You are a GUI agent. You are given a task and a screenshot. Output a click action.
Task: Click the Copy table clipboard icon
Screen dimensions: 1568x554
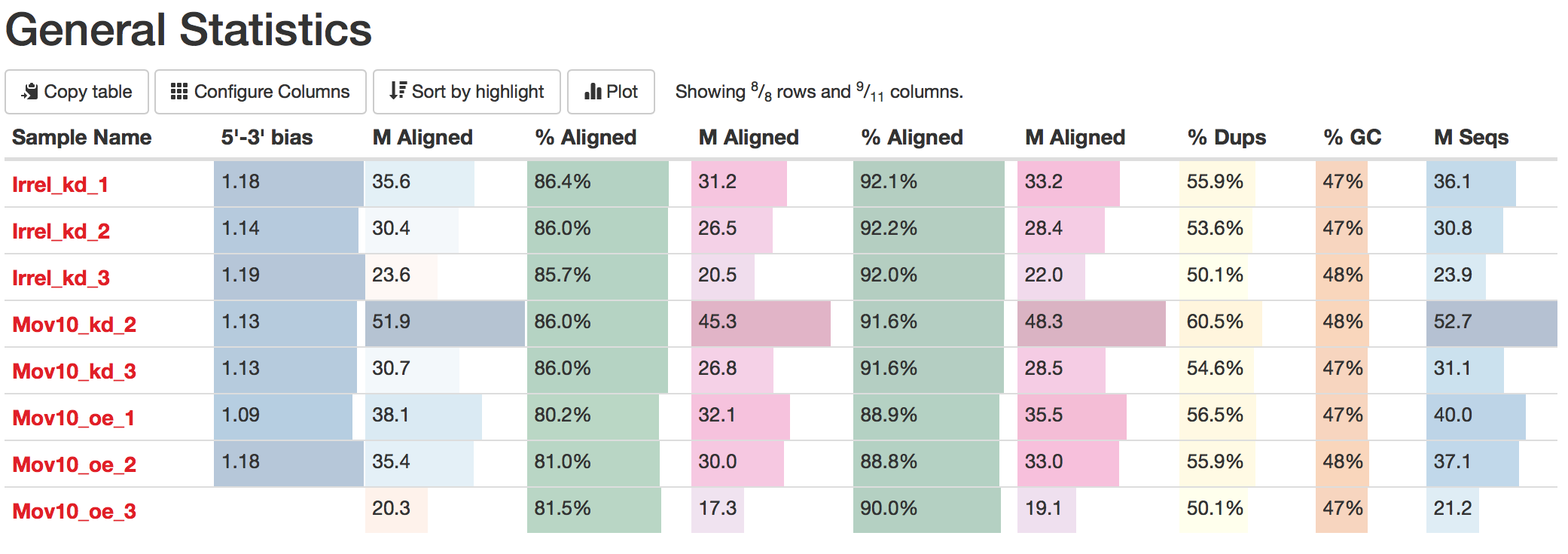pos(30,92)
